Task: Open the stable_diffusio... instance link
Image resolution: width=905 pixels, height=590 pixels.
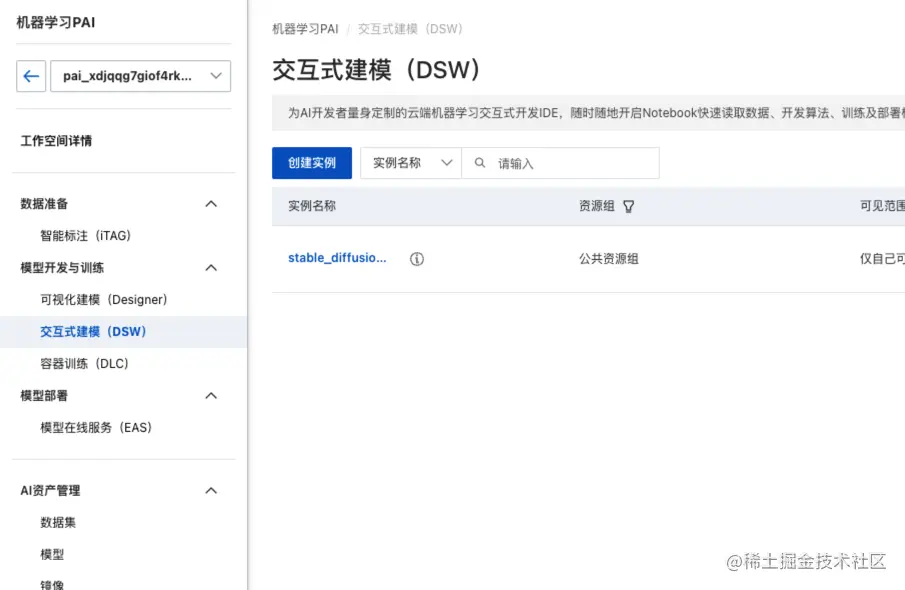Action: click(x=337, y=258)
